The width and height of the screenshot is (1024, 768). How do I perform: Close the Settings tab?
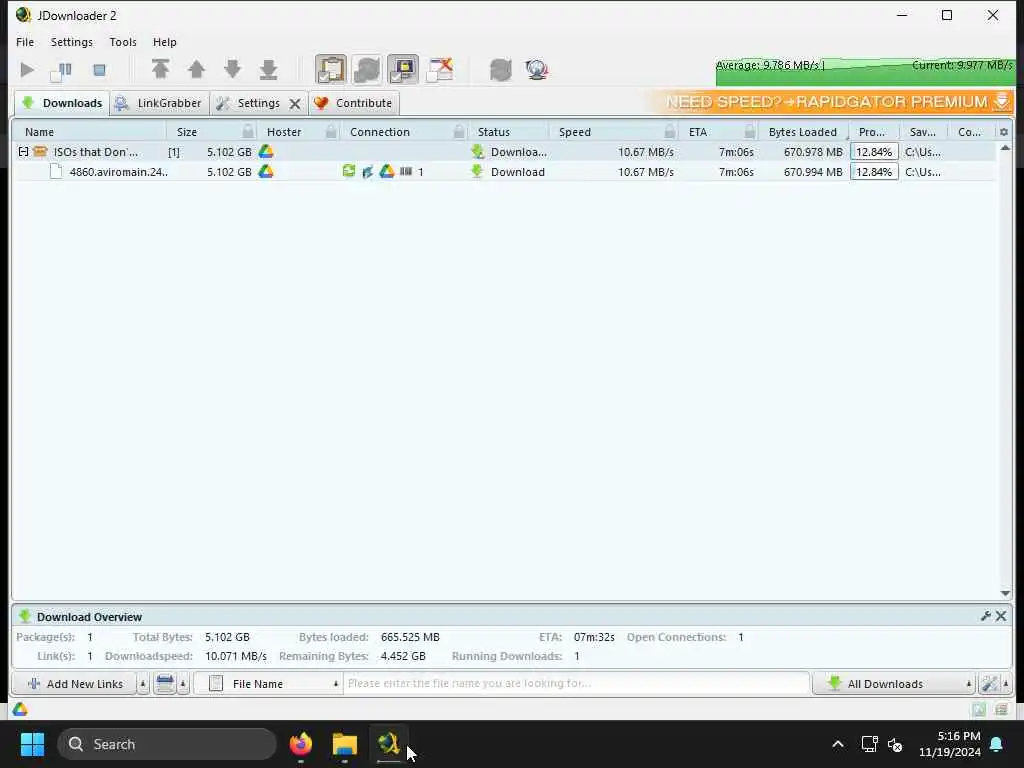click(295, 104)
